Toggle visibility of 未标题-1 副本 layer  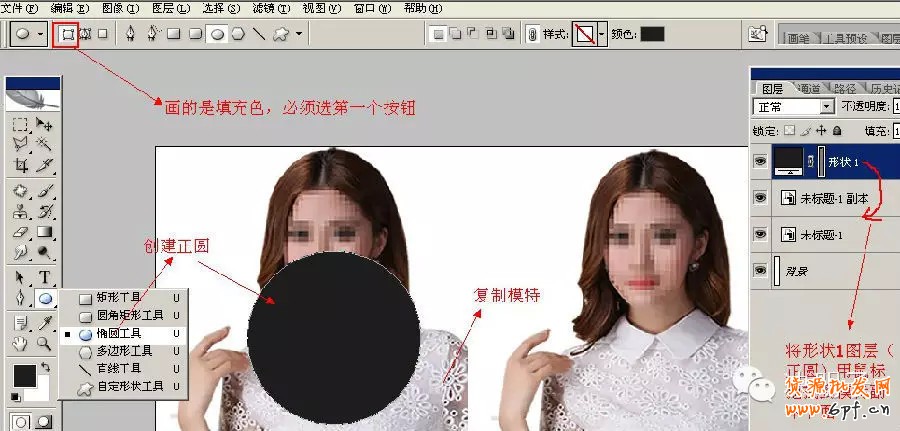[x=762, y=198]
